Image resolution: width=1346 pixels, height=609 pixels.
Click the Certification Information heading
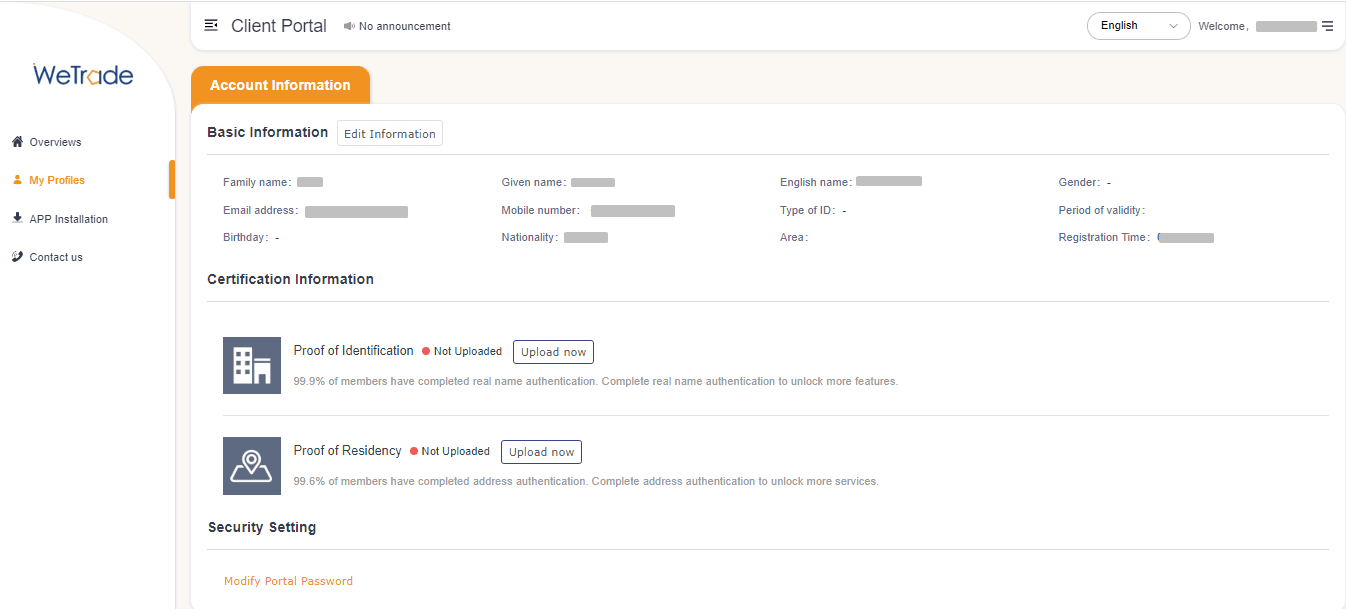click(x=290, y=279)
